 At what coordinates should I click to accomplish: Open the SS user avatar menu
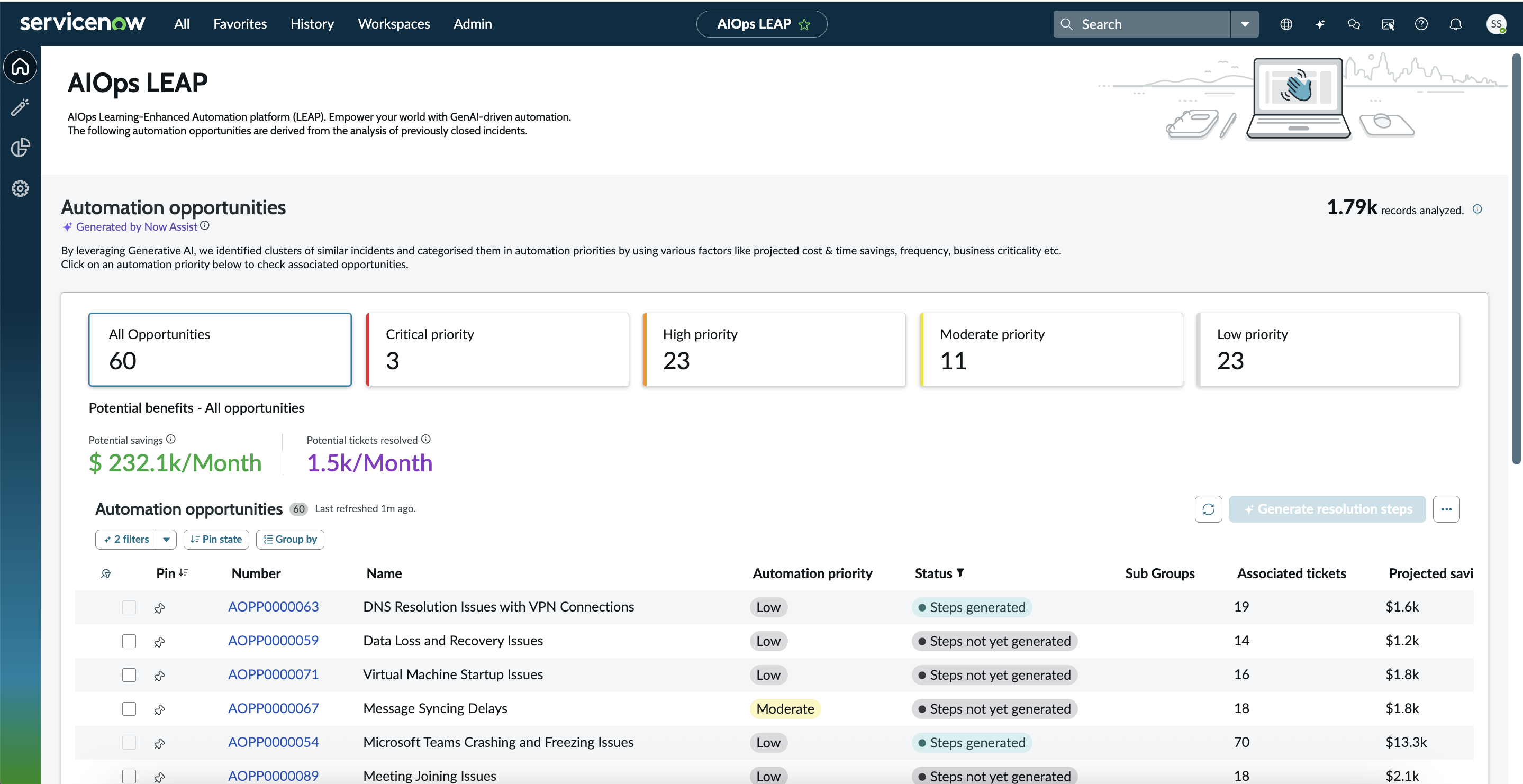pyautogui.click(x=1496, y=24)
